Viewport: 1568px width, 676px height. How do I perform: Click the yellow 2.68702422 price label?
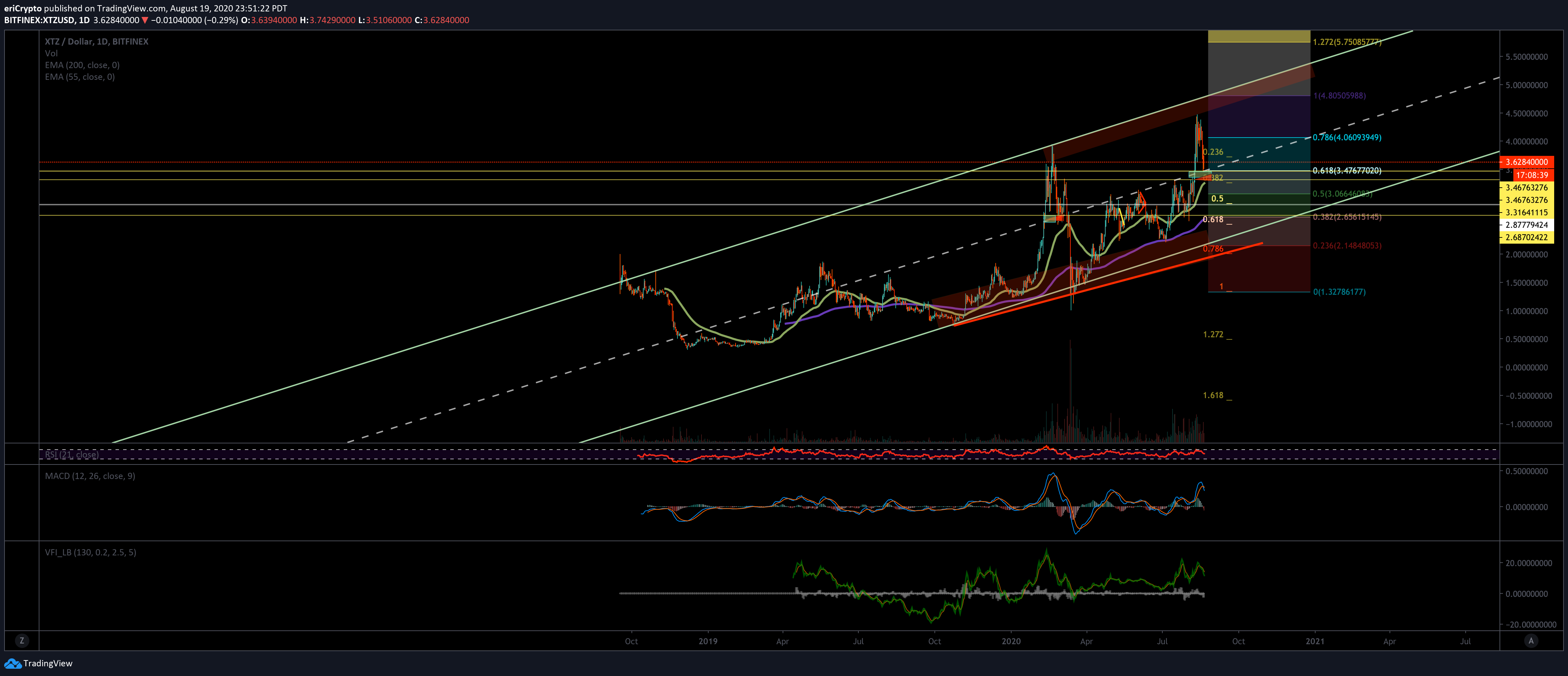[x=1527, y=238]
